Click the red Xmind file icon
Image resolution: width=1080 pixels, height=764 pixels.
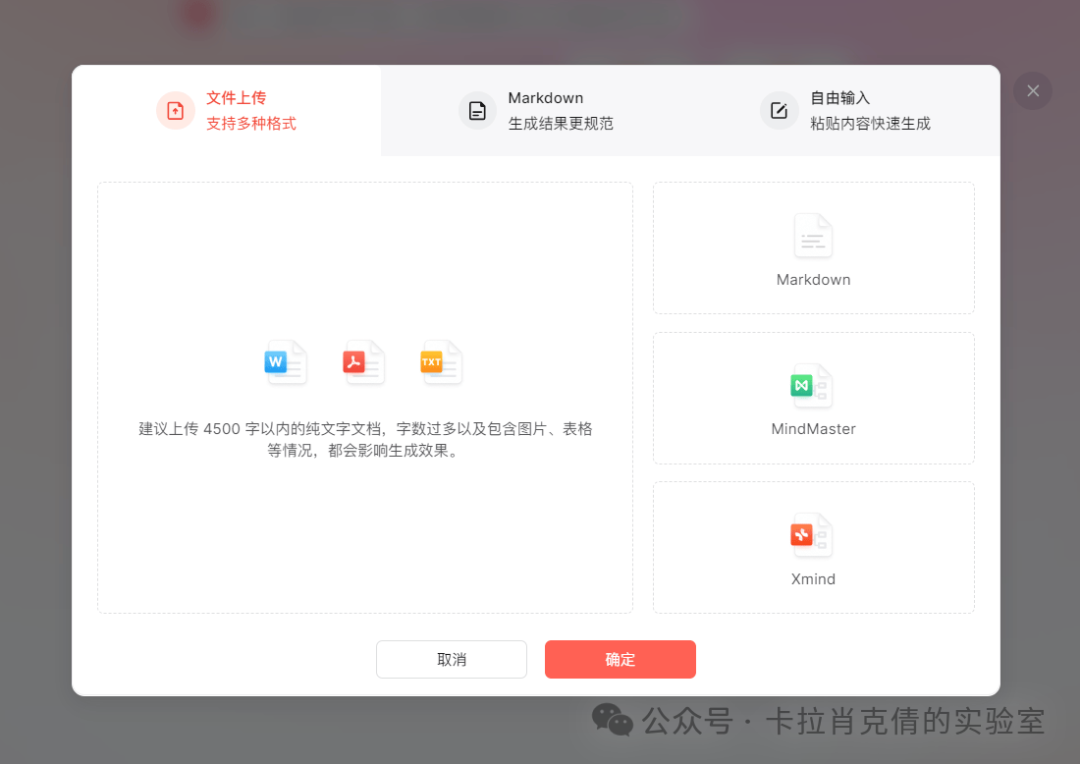pyautogui.click(x=812, y=535)
